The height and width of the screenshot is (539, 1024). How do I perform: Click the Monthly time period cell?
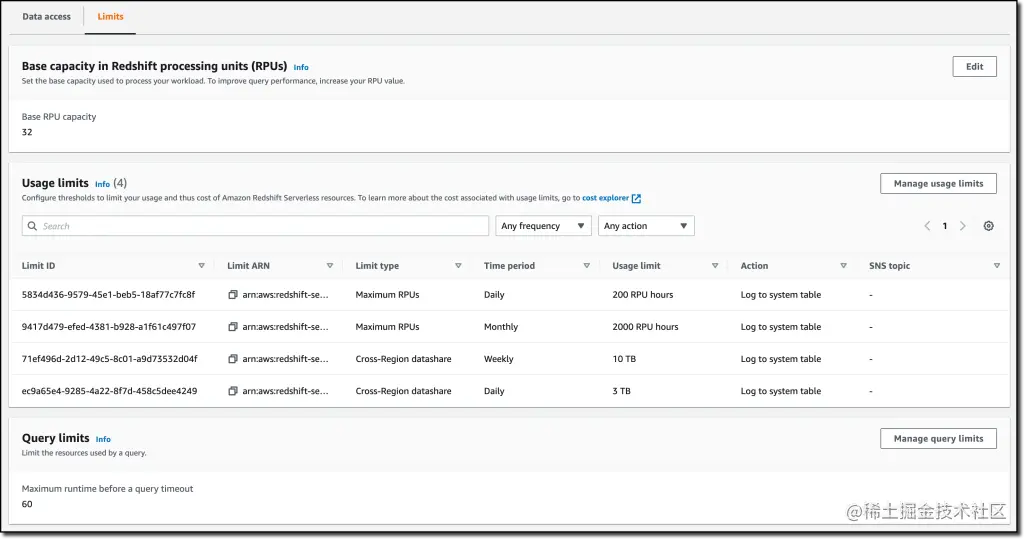pyautogui.click(x=501, y=327)
